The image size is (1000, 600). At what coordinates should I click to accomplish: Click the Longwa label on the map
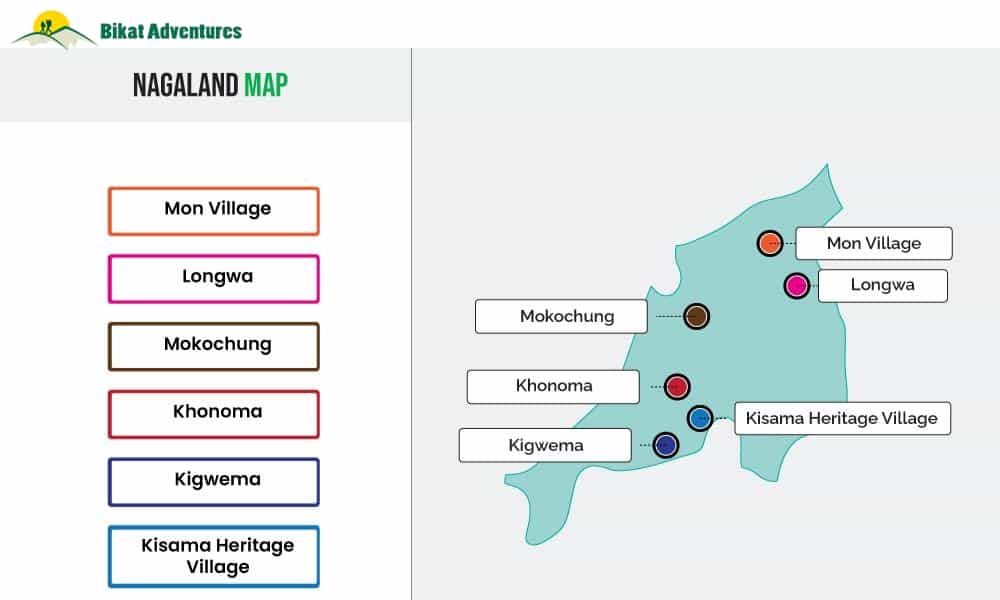click(883, 285)
